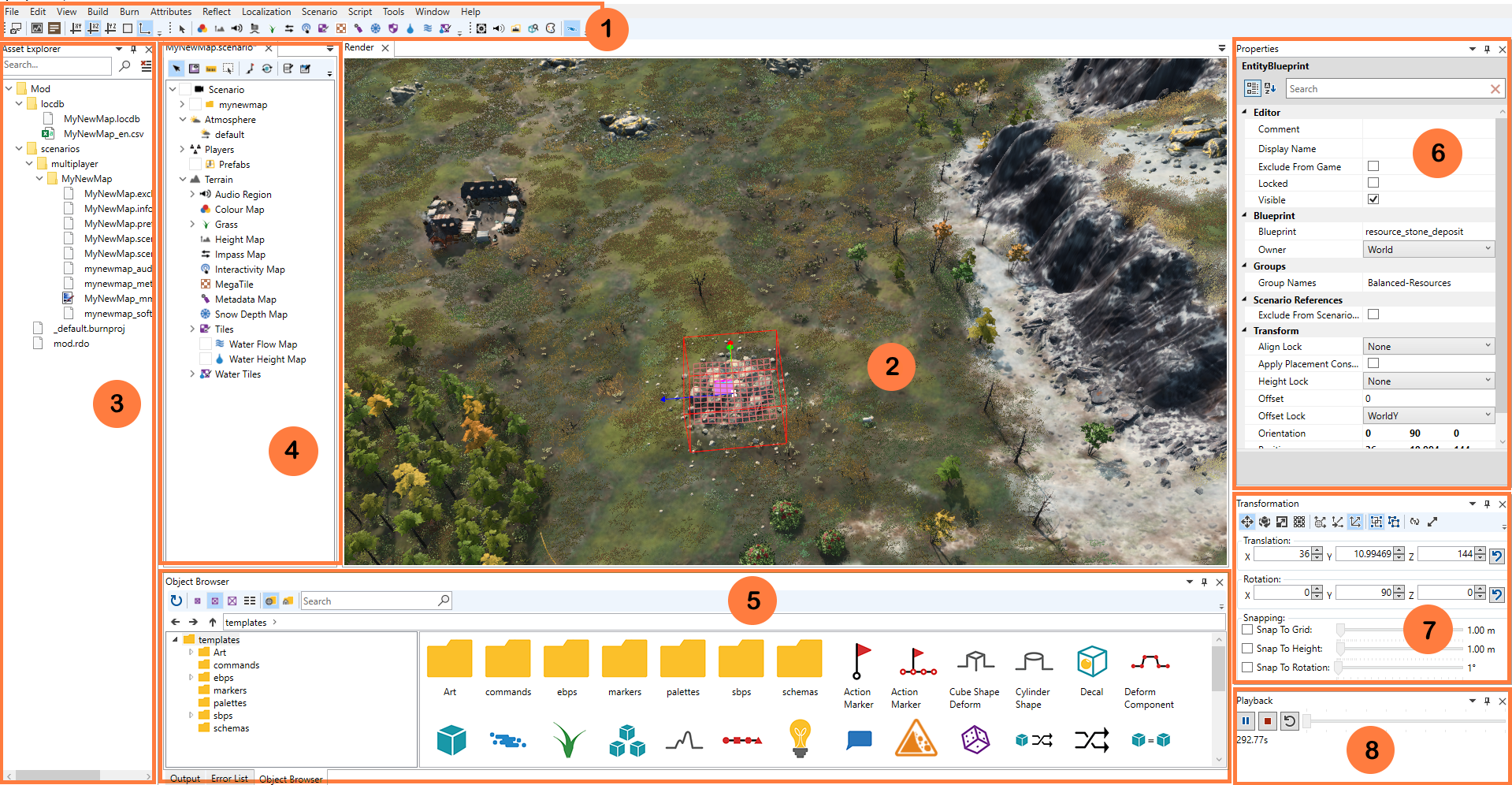Select Height Map in the Terrain tree
Image resolution: width=1512 pixels, height=785 pixels.
coord(240,240)
